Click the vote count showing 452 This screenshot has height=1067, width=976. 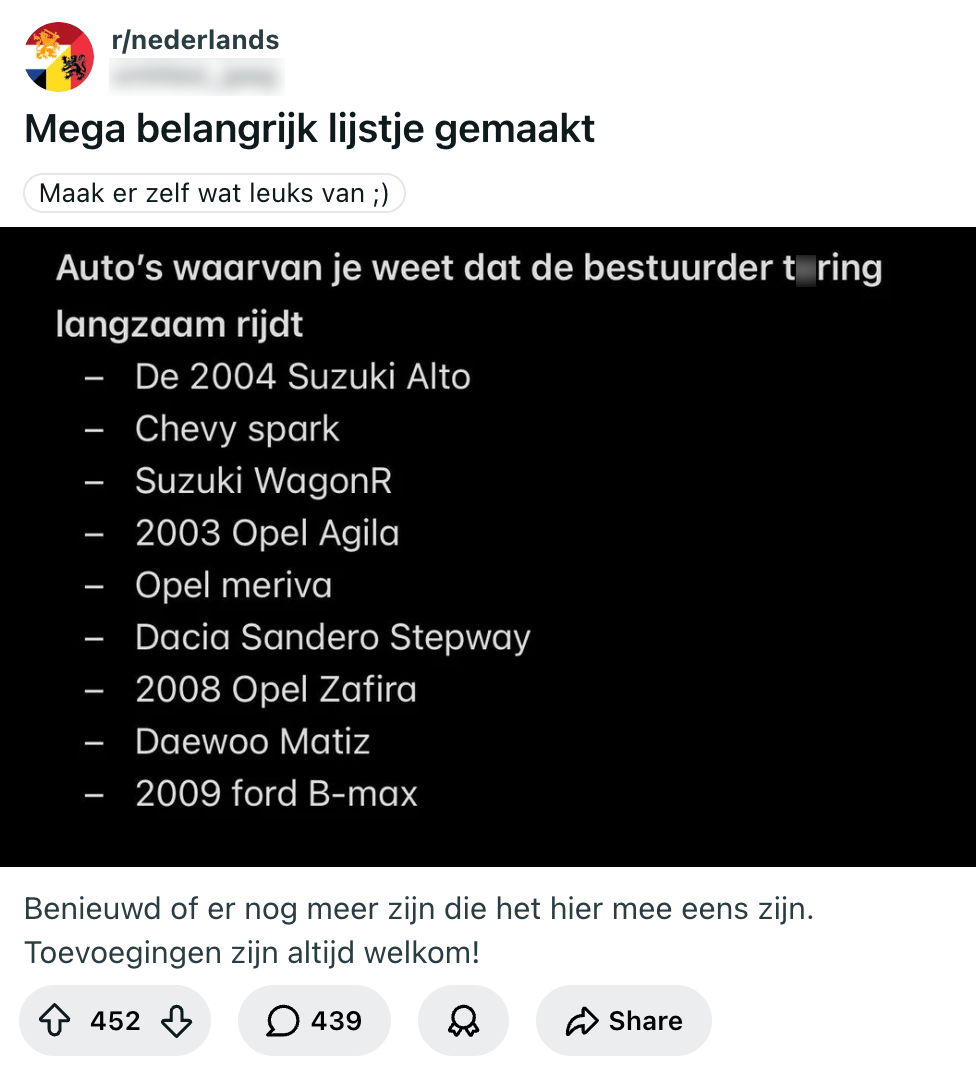pyautogui.click(x=115, y=1021)
